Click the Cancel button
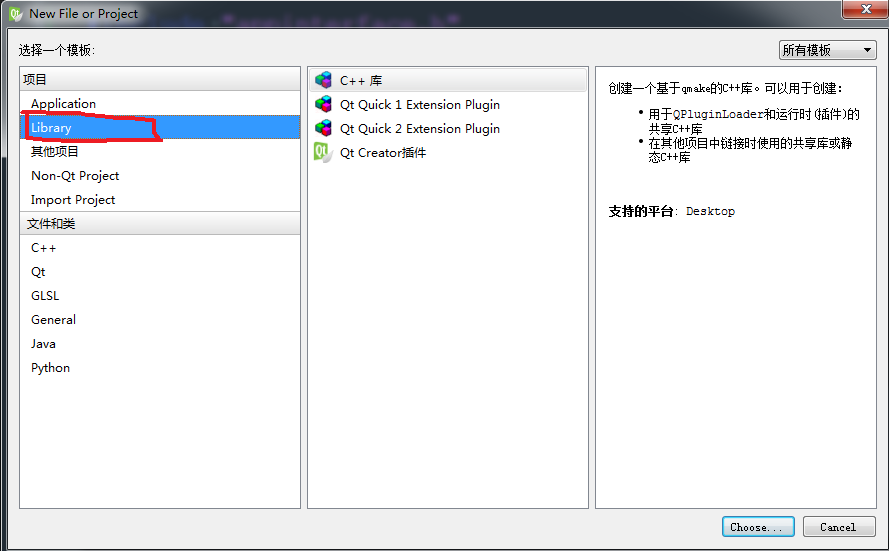This screenshot has width=889, height=551. tap(839, 527)
